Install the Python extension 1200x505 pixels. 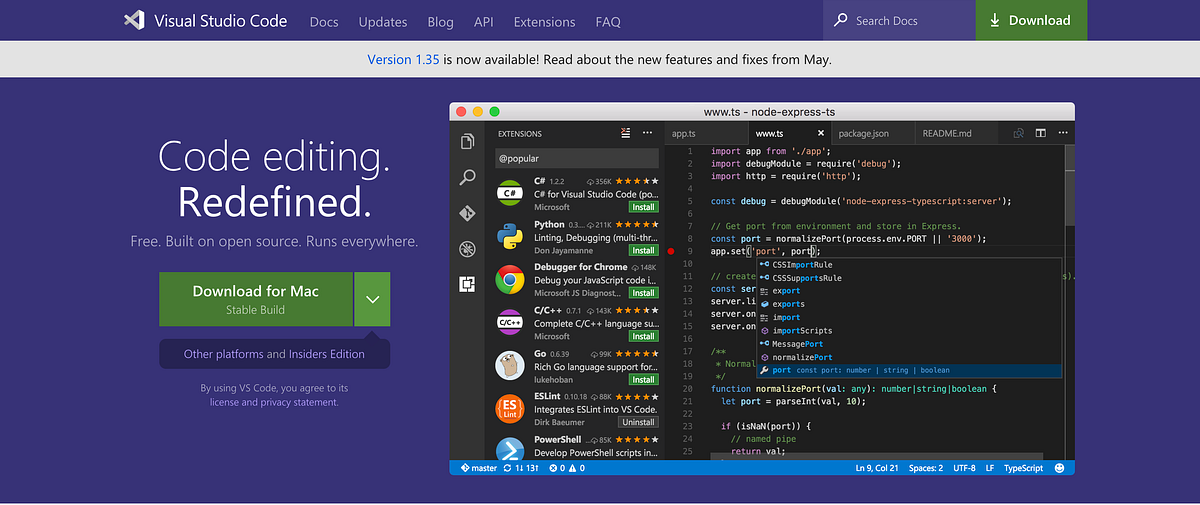[643, 250]
